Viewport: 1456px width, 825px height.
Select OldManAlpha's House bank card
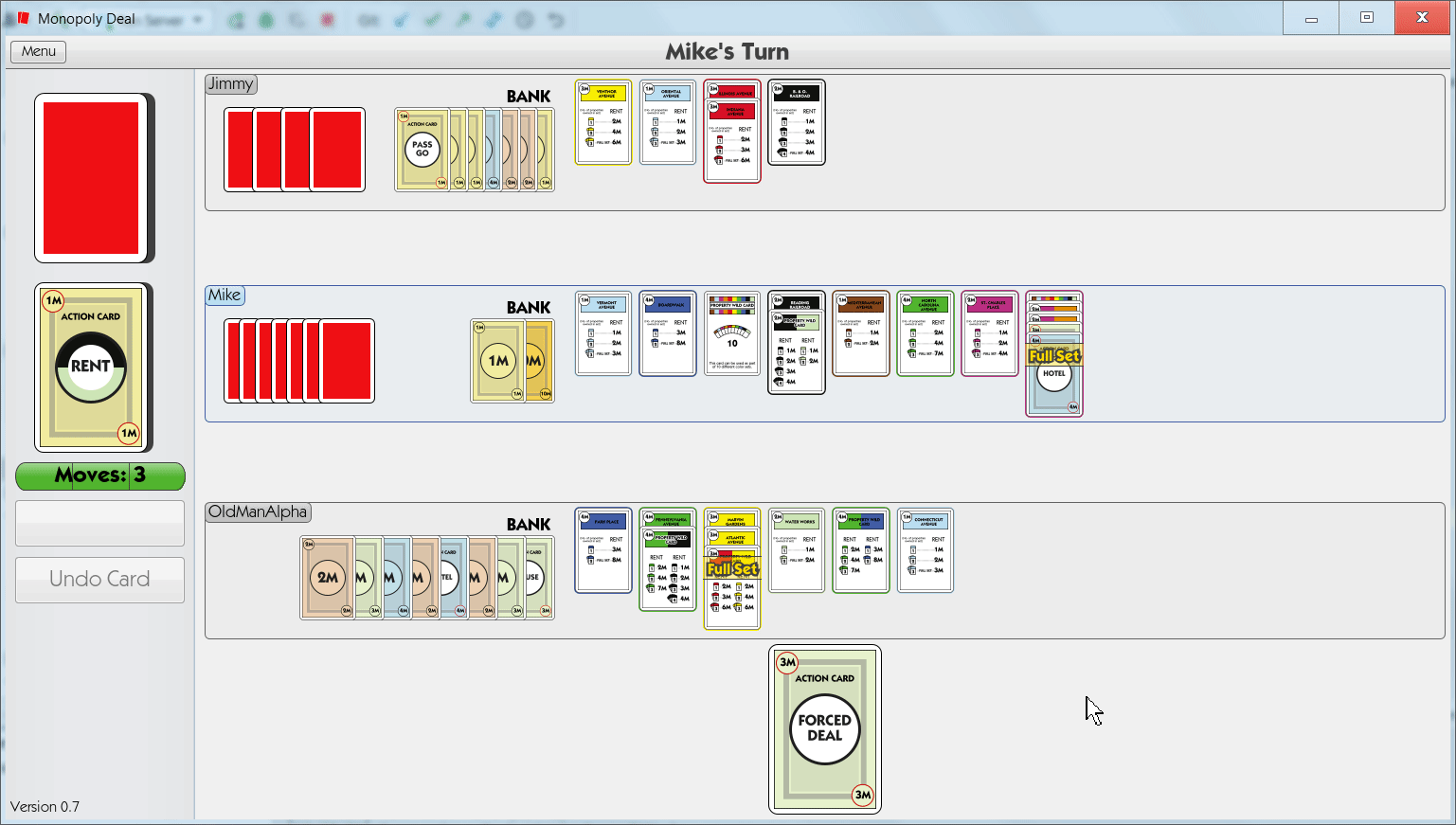click(x=539, y=578)
